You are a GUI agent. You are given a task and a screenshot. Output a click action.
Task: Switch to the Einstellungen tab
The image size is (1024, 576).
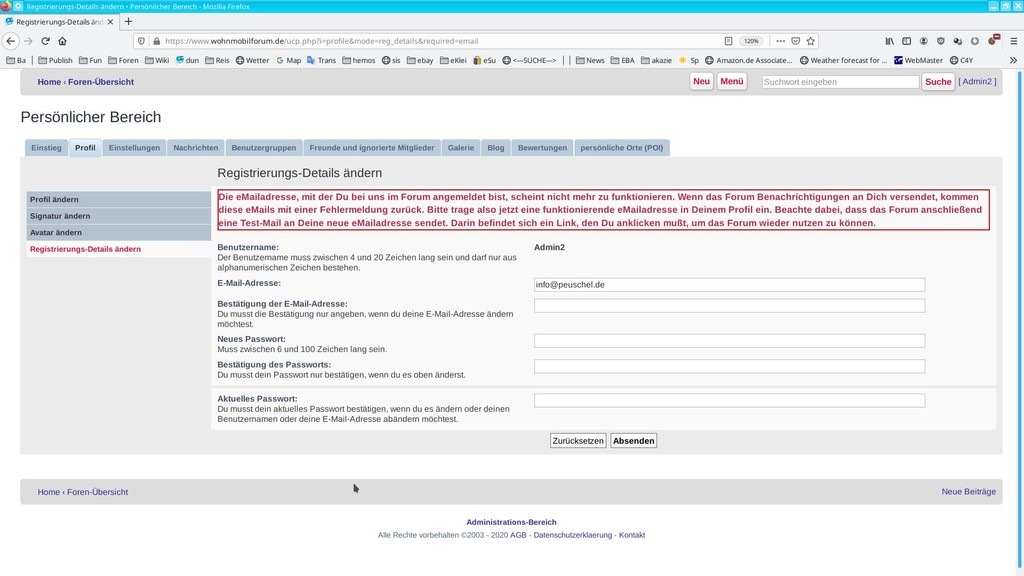134,148
